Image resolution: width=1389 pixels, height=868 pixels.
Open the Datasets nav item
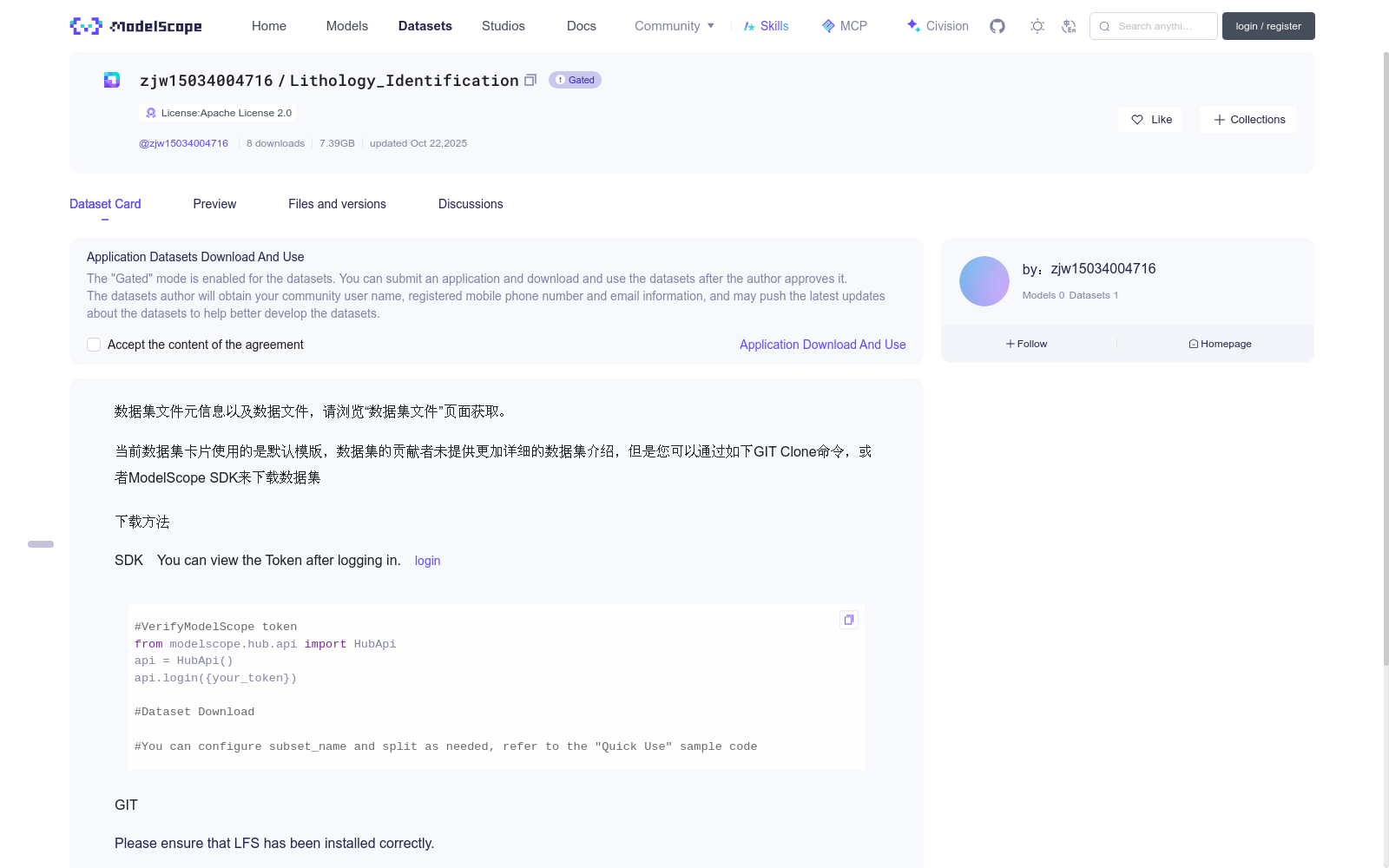click(425, 26)
